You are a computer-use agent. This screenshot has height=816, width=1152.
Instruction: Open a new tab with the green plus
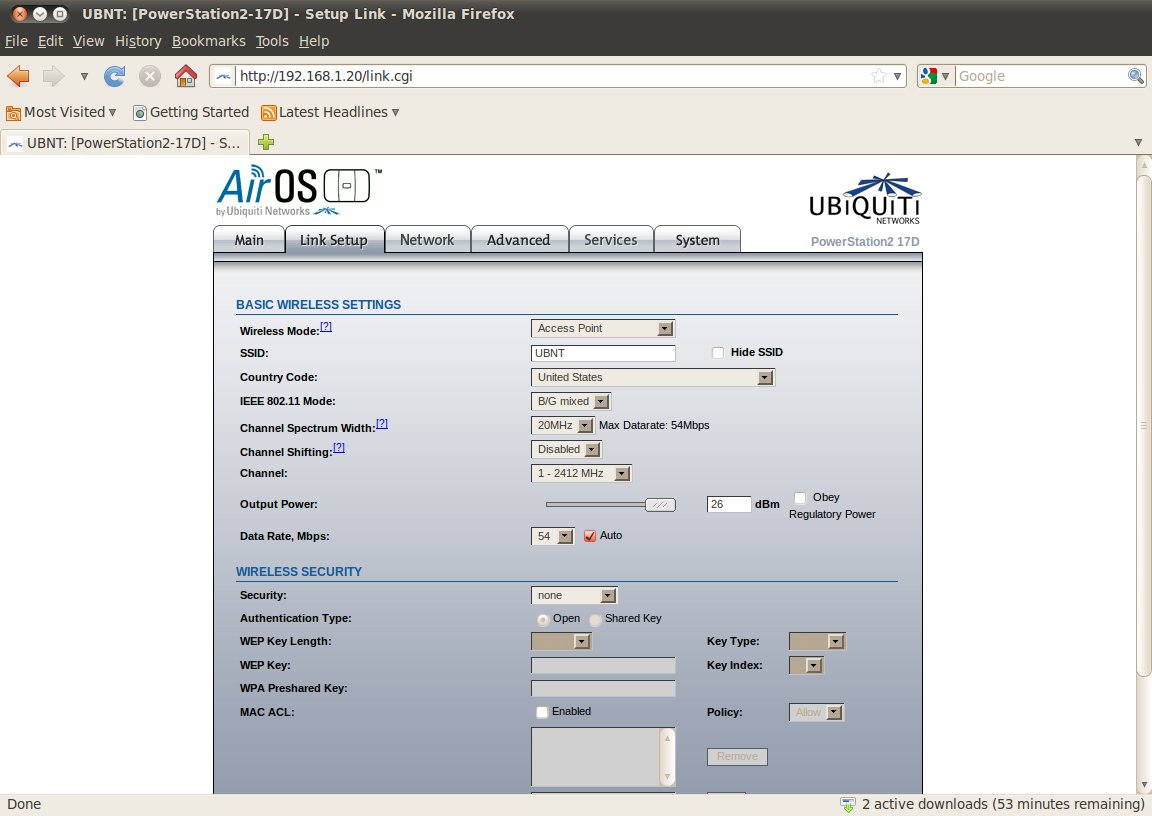pyautogui.click(x=266, y=142)
